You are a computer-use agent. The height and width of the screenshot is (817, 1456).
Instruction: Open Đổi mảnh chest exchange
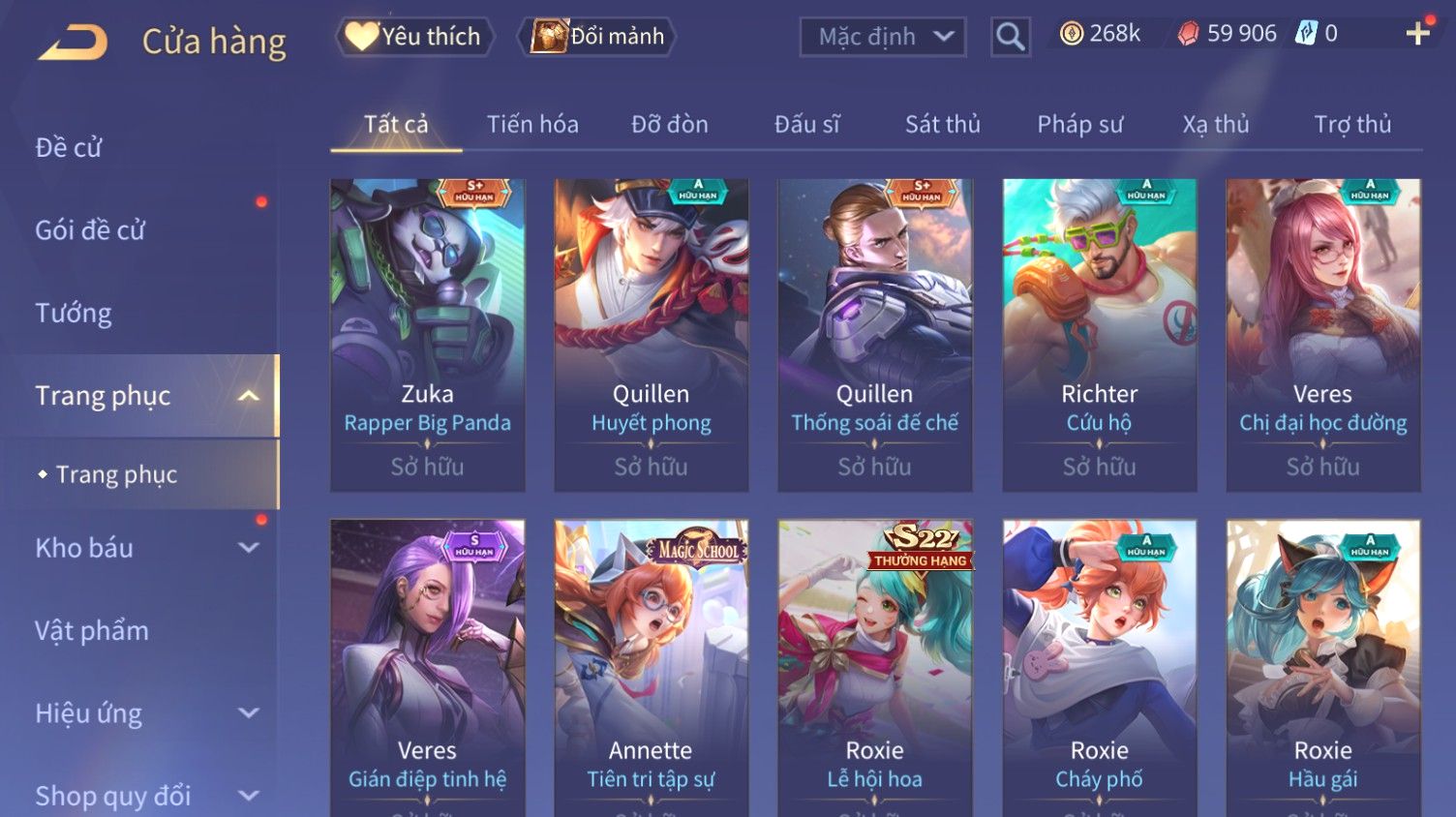click(x=597, y=37)
